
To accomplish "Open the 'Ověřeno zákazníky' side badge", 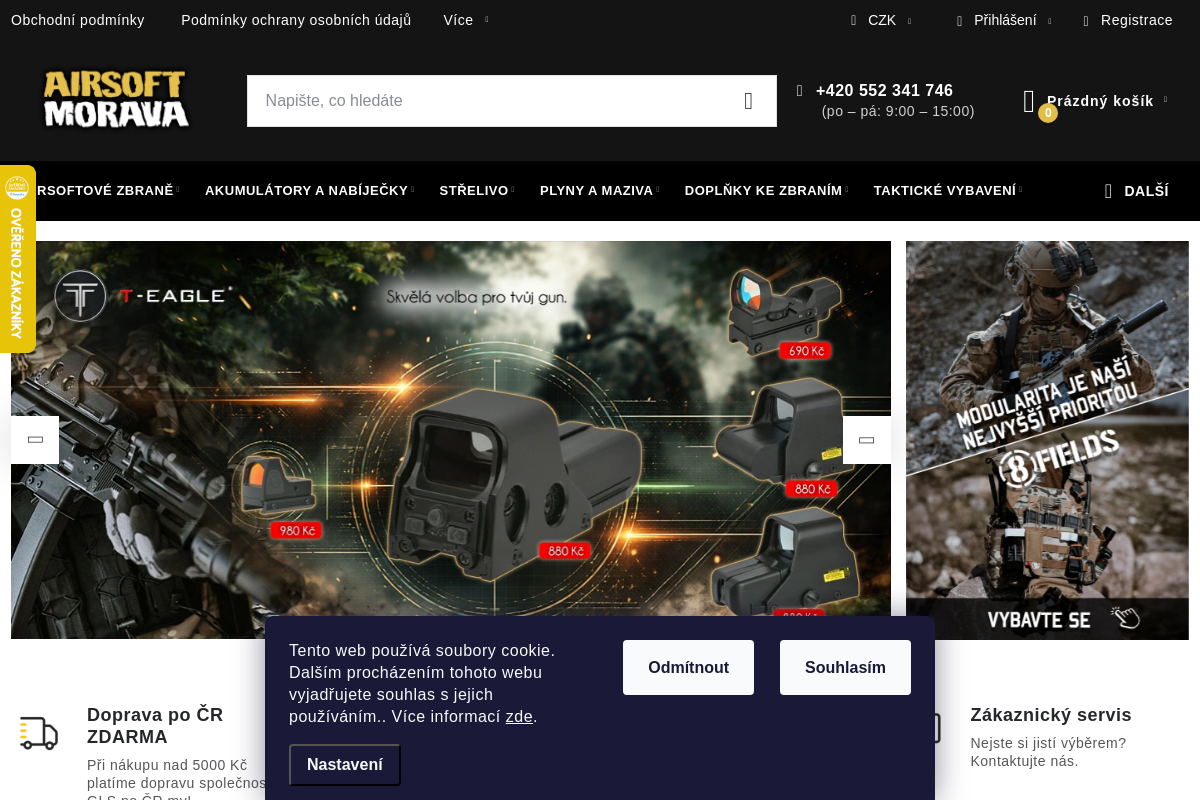I will [17, 259].
